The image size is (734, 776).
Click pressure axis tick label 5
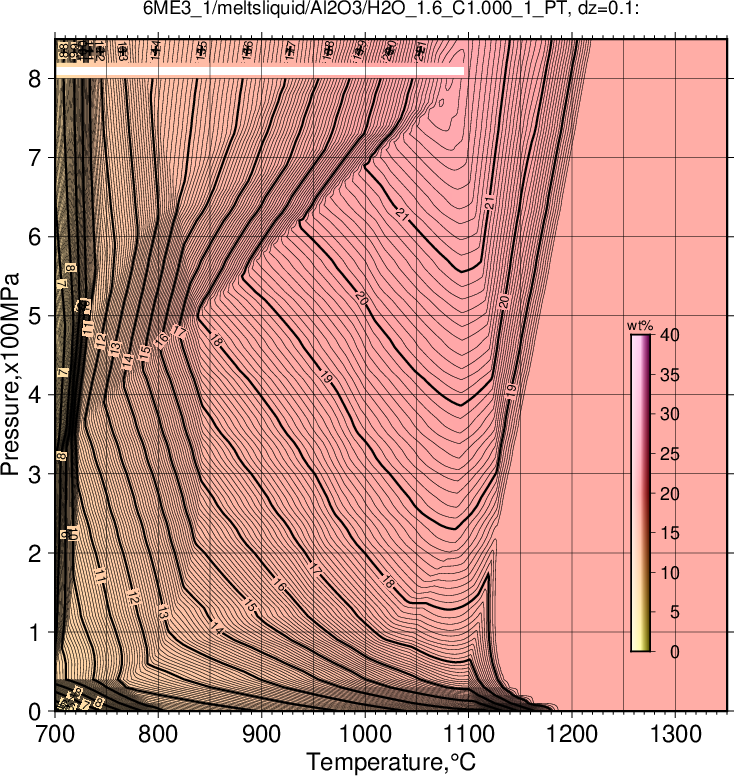point(35,316)
